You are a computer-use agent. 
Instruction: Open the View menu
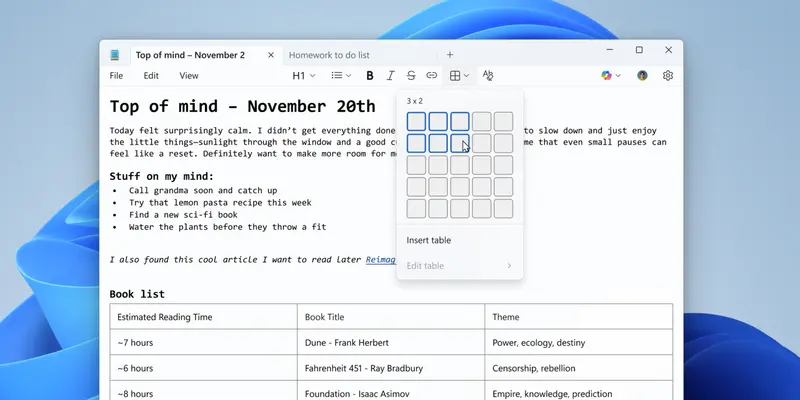[x=188, y=75]
